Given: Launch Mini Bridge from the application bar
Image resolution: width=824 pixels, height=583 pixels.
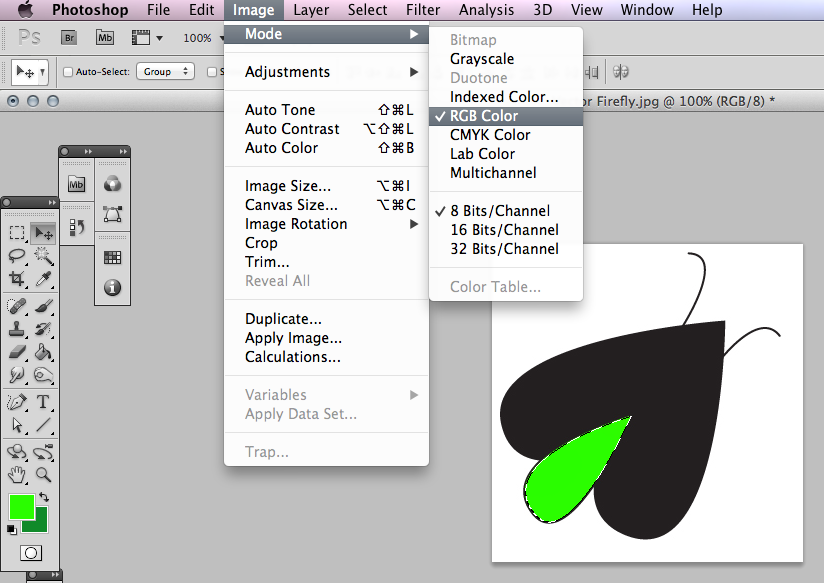Looking at the screenshot, I should coord(105,37).
